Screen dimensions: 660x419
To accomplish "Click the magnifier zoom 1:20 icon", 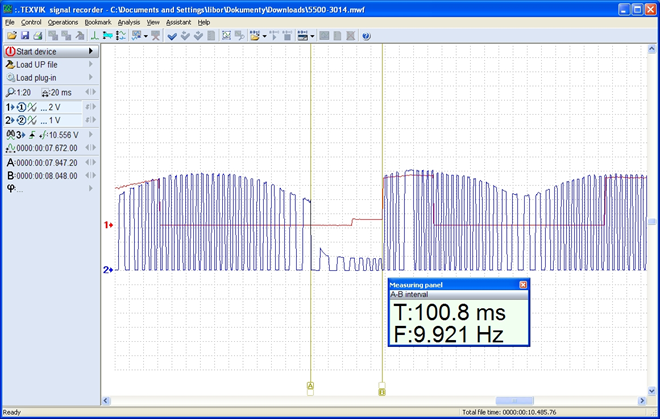I will click(x=11, y=92).
